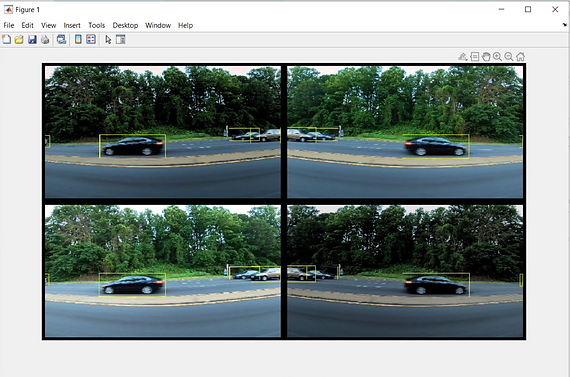This screenshot has height=377, width=570.
Task: Open the Edit menu
Action: pos(27,25)
